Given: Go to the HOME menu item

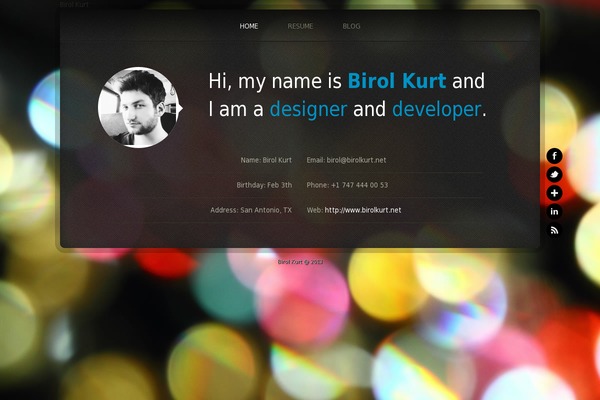Looking at the screenshot, I should pos(249,26).
